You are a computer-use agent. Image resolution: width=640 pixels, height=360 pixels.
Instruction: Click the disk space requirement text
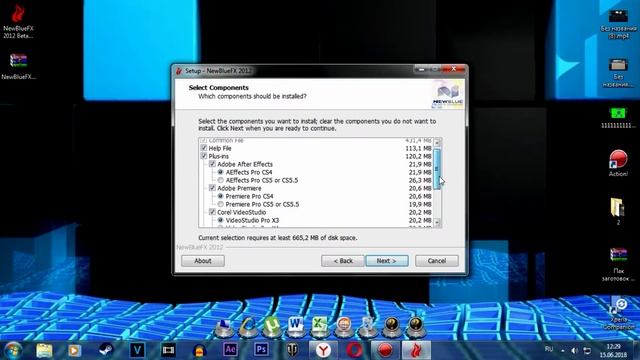coord(278,238)
